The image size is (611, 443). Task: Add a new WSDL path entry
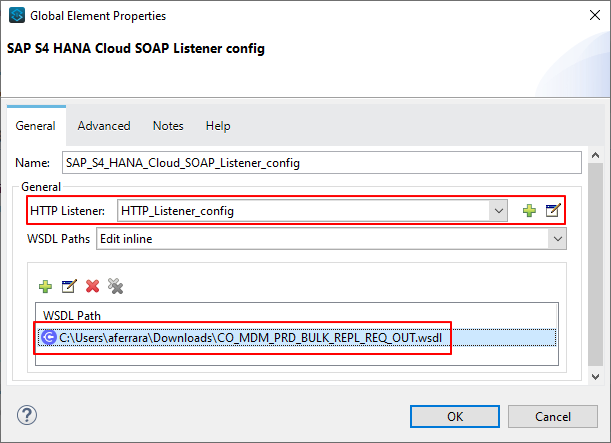pos(45,286)
